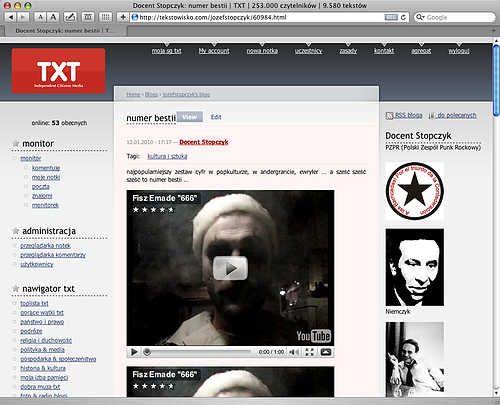Screen dimensions: 500x405
Task: Open Docent Stopczyk author link
Action: [x=204, y=142]
